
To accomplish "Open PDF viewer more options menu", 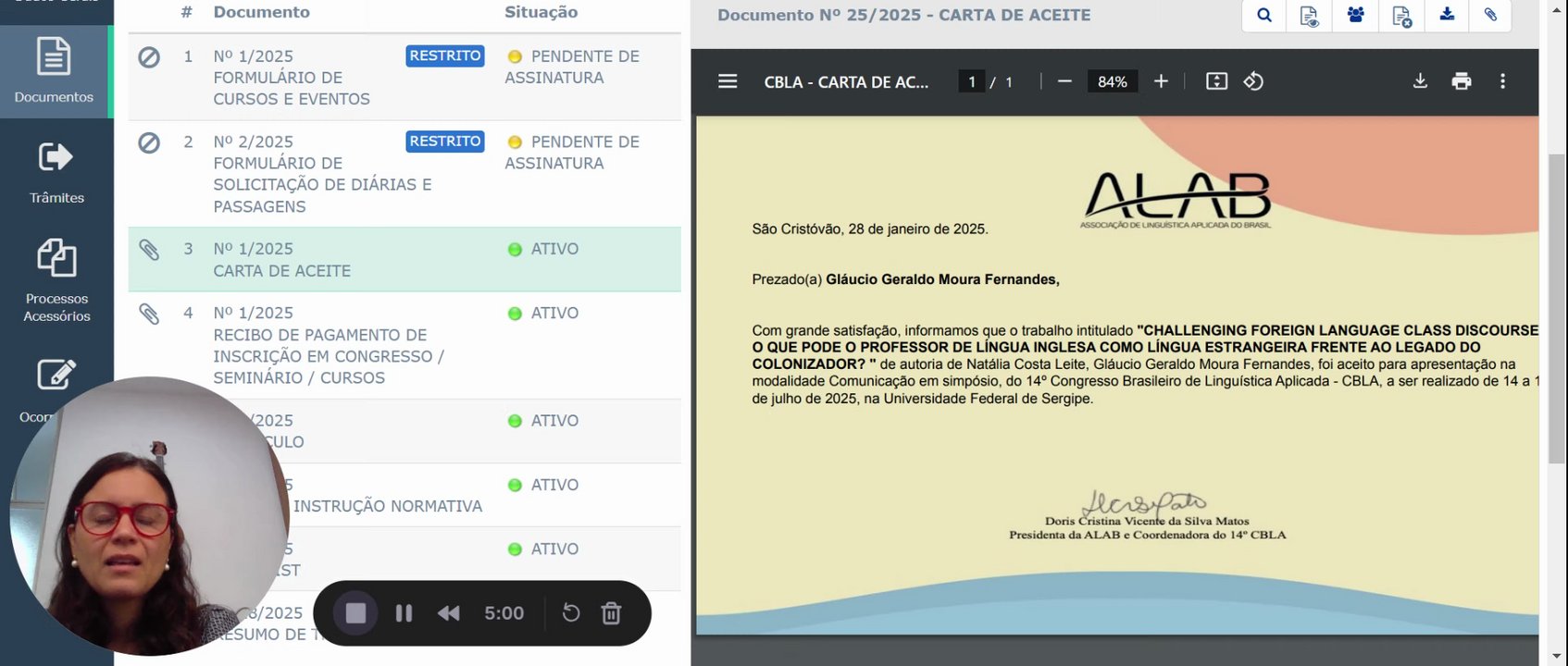I will click(1502, 81).
